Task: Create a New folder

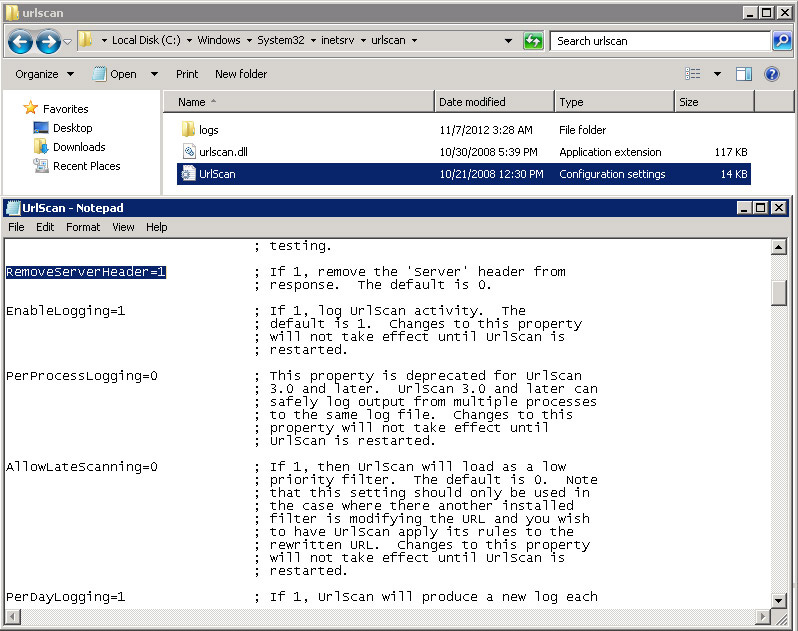Action: tap(241, 74)
